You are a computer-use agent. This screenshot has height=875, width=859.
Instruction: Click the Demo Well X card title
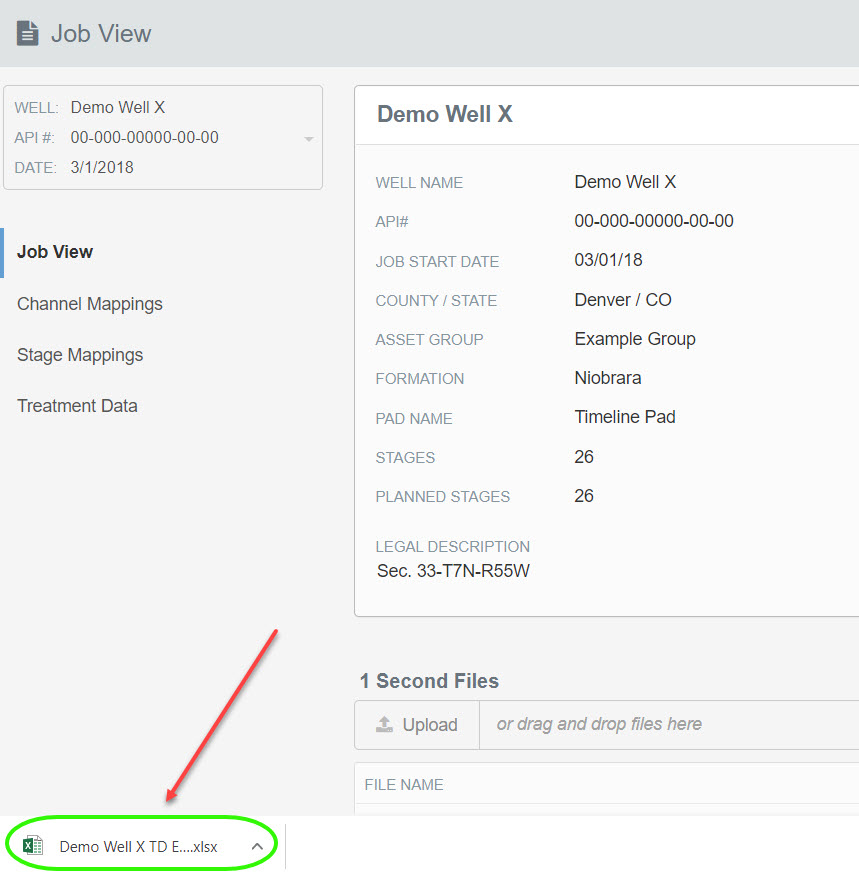(x=445, y=114)
